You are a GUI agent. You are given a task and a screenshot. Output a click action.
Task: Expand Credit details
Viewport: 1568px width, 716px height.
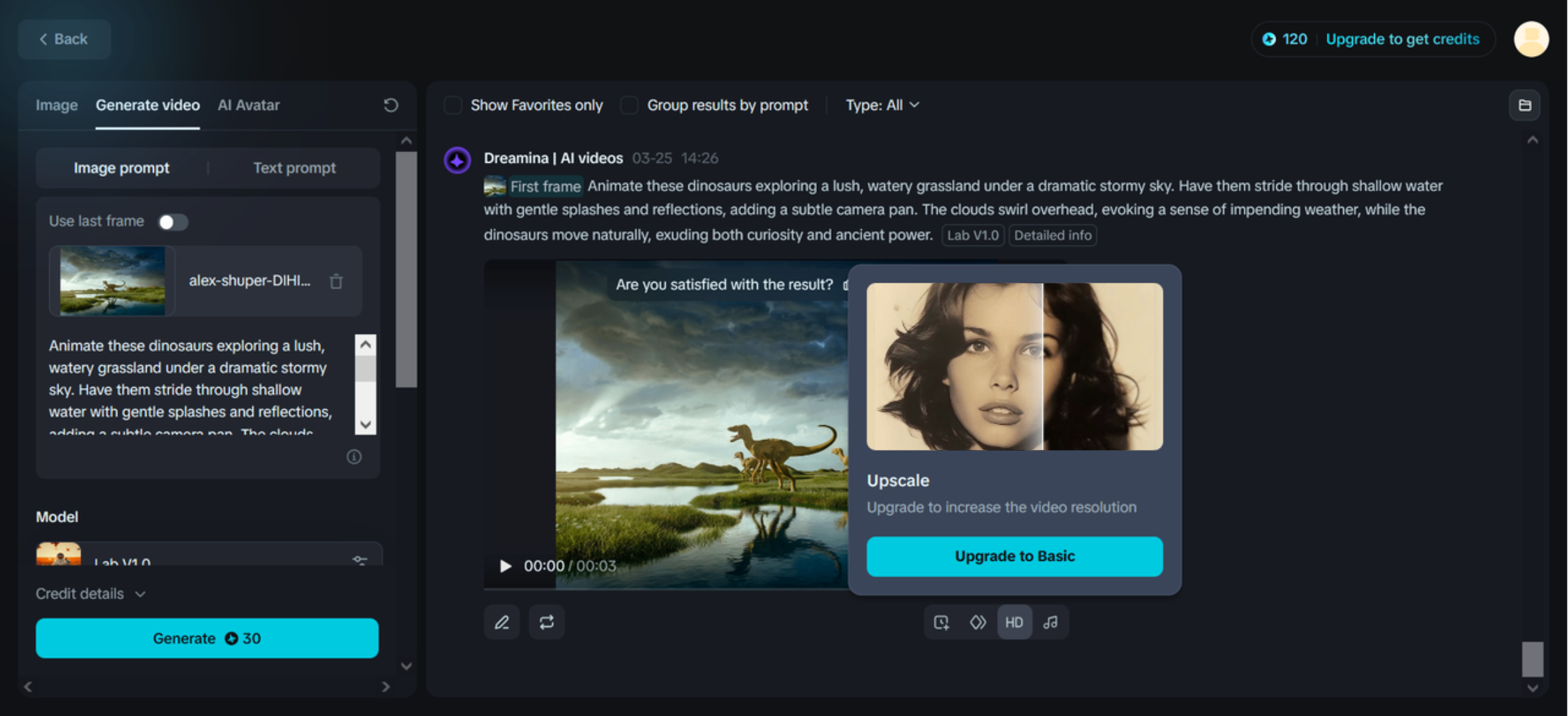coord(91,593)
